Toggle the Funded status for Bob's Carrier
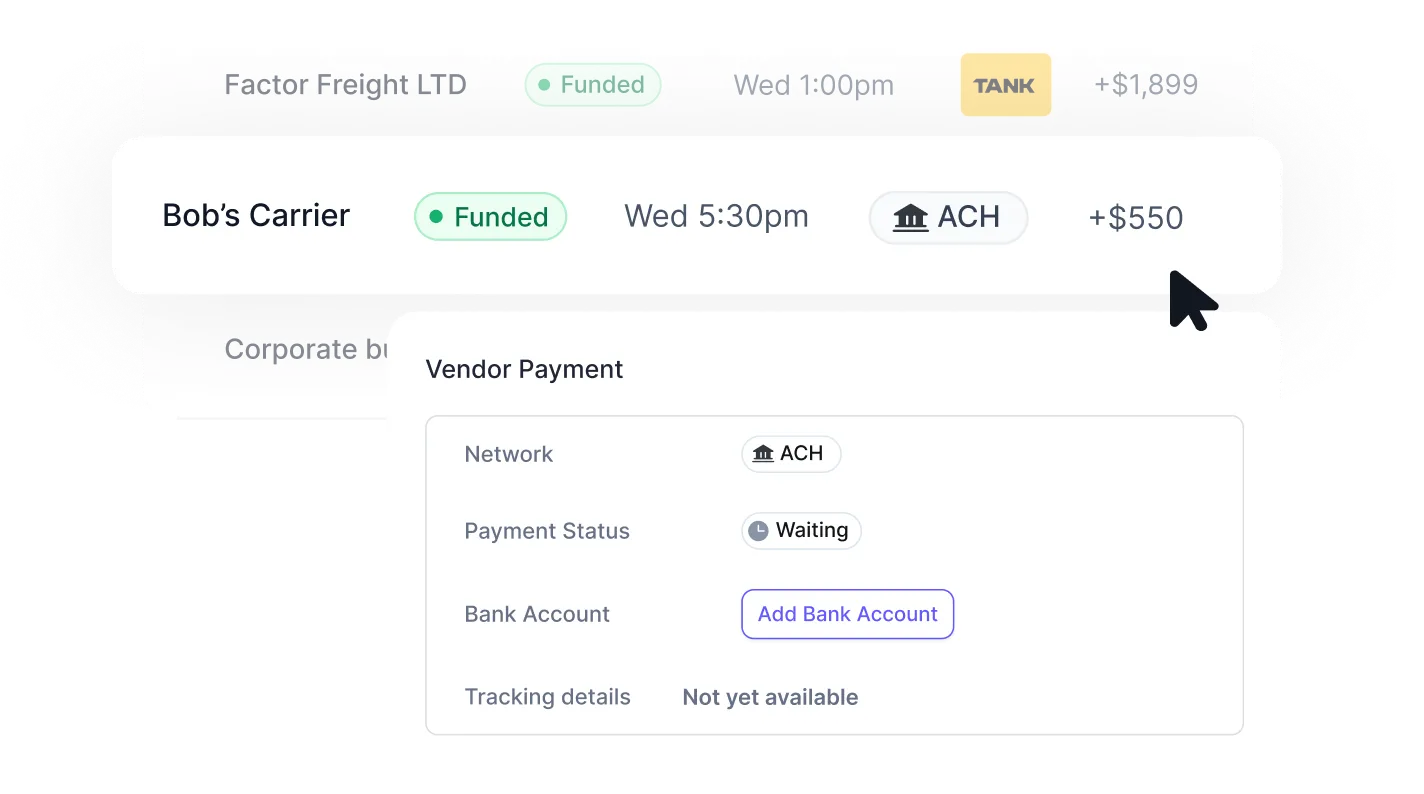This screenshot has height=794, width=1424. click(490, 216)
